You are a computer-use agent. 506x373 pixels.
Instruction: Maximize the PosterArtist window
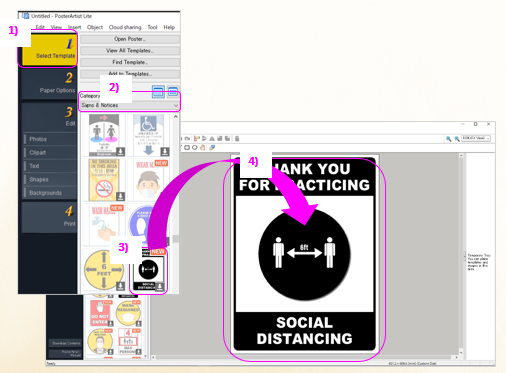(476, 124)
